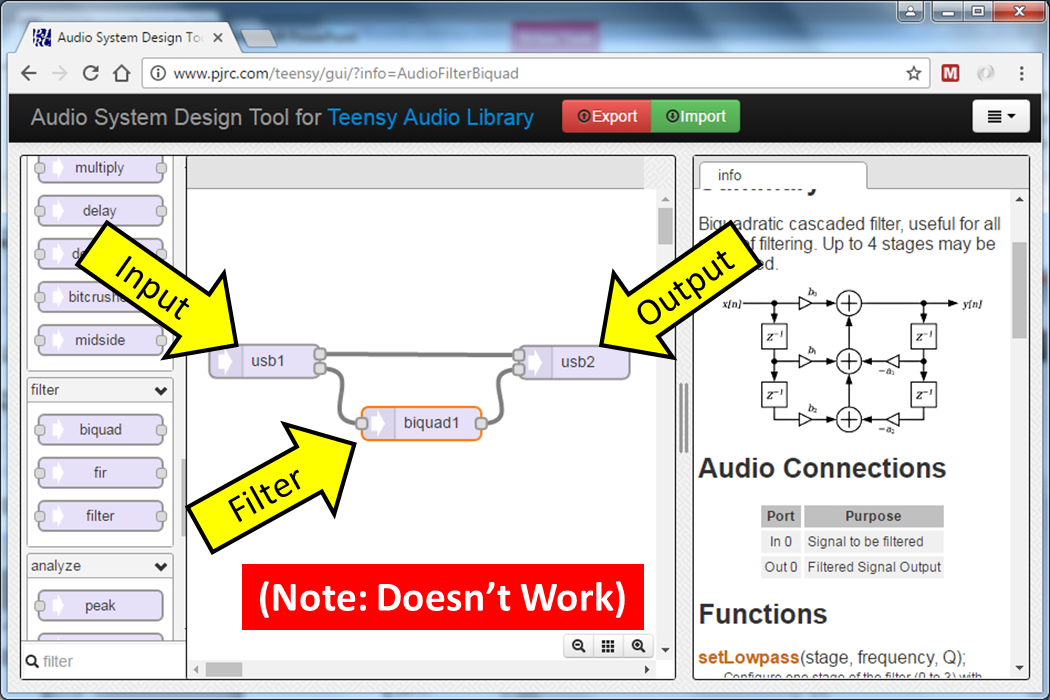Select the multiply node in palette
The height and width of the screenshot is (700, 1050).
100,167
